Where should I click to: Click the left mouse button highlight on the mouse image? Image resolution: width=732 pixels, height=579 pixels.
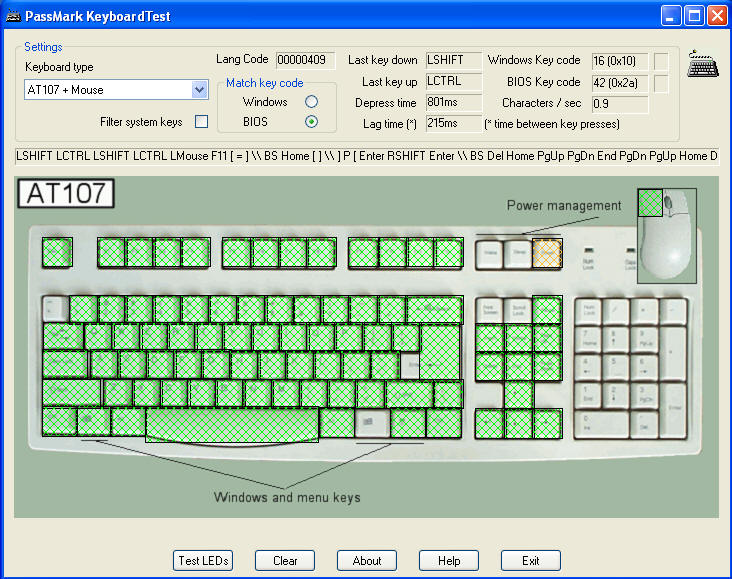point(650,203)
